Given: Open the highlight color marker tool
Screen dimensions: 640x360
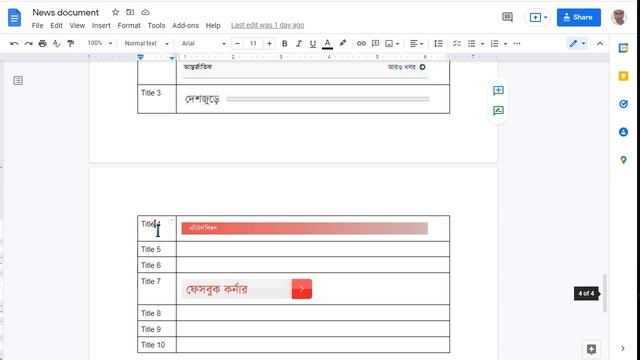Looking at the screenshot, I should click(x=343, y=43).
